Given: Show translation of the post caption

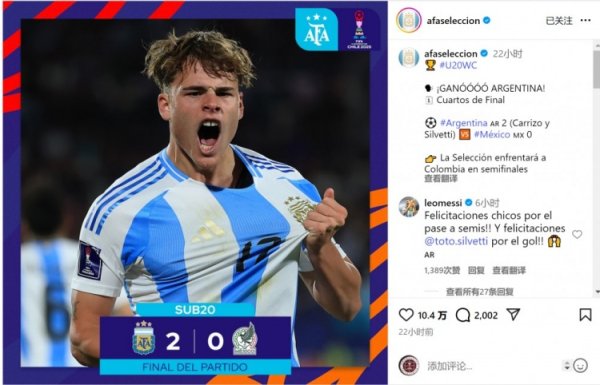Looking at the screenshot, I should click(x=441, y=178).
